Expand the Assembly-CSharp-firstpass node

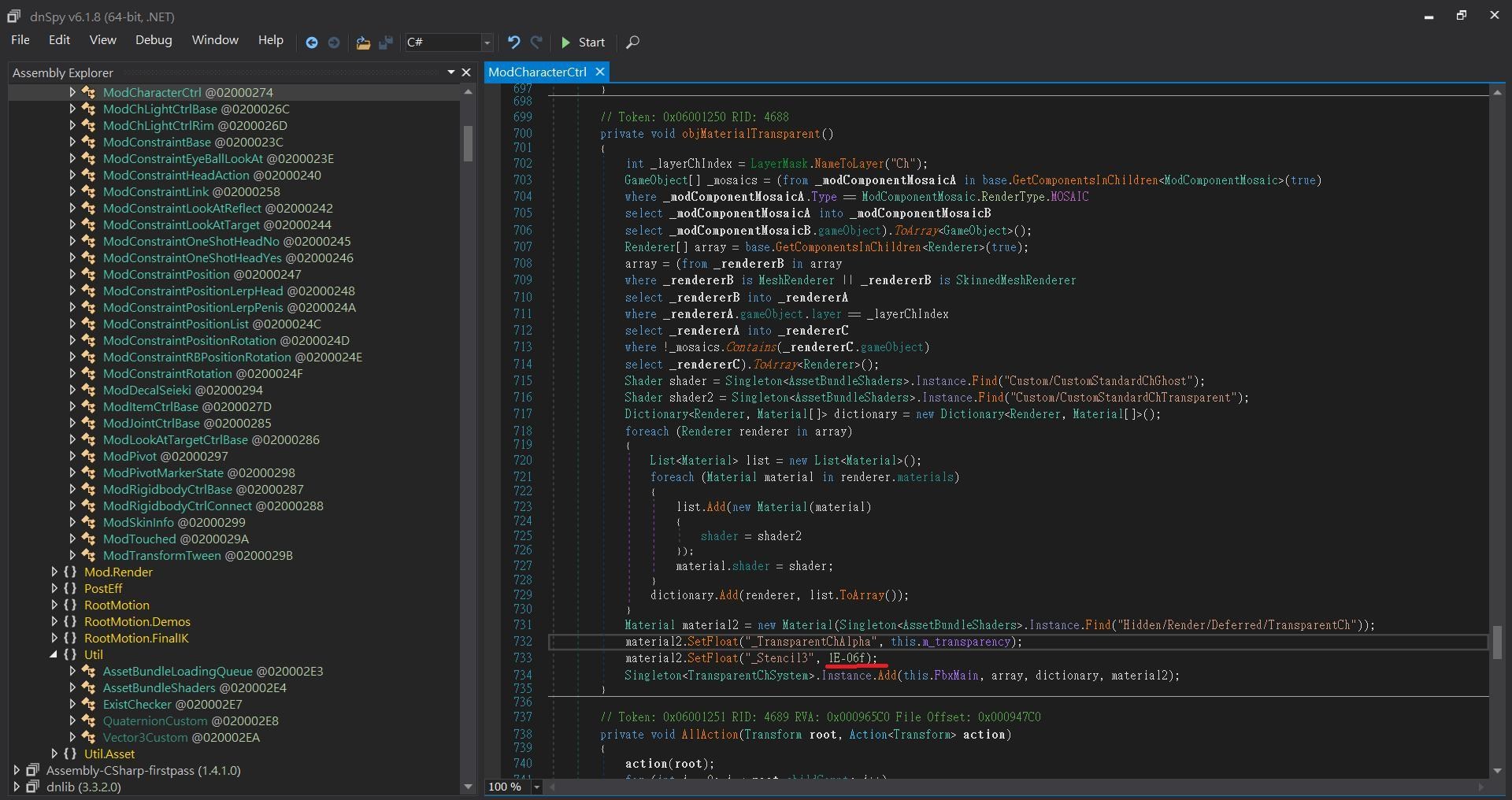17,770
